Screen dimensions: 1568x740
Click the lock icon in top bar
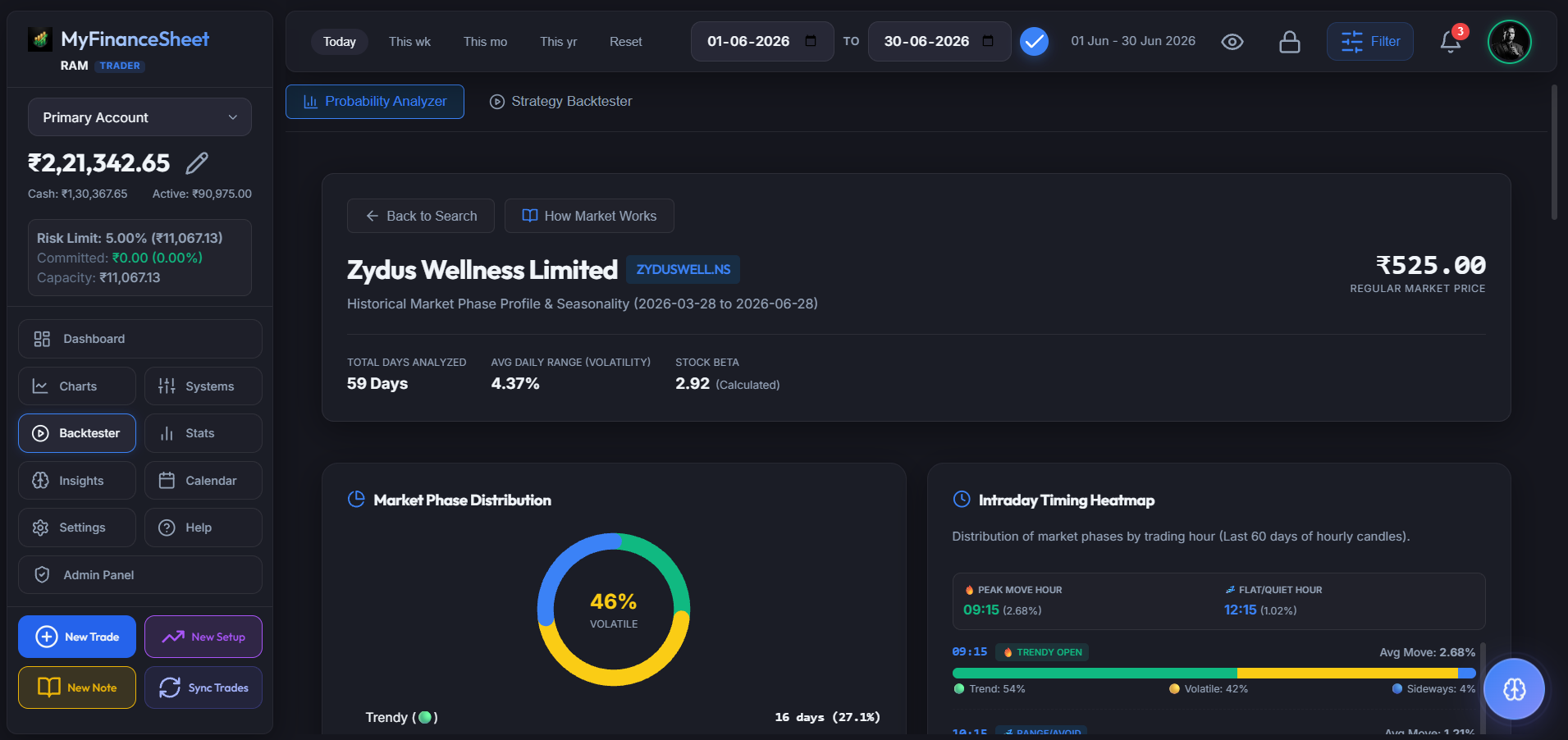[x=1290, y=42]
